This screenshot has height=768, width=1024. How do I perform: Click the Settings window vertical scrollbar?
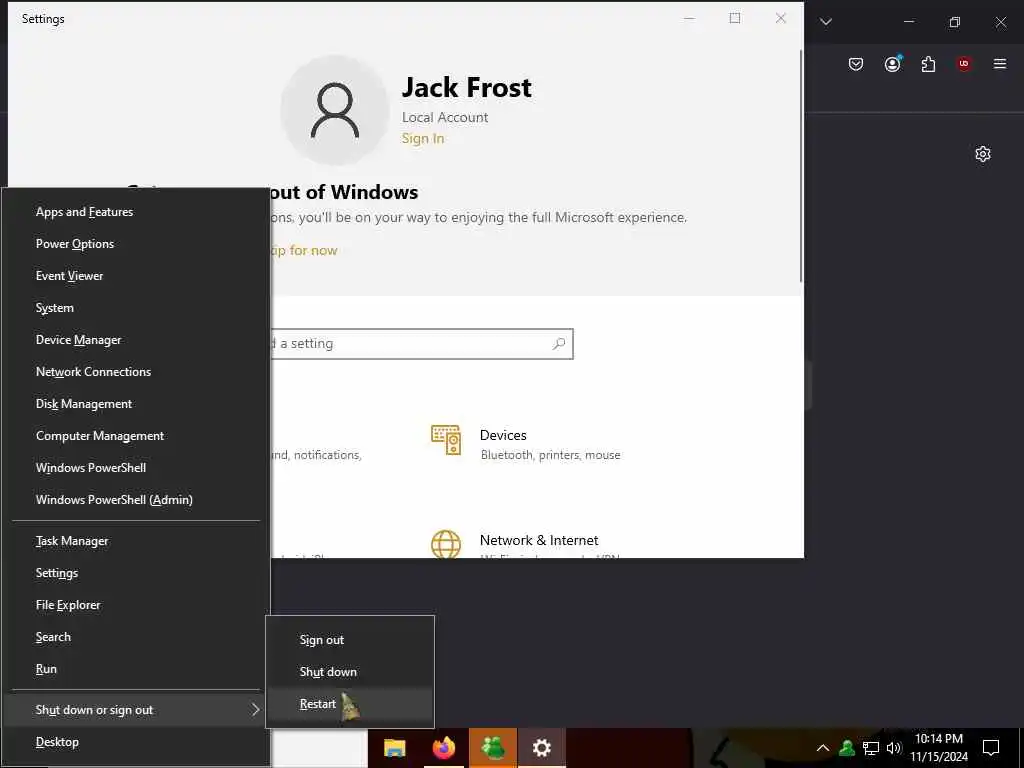[x=801, y=166]
